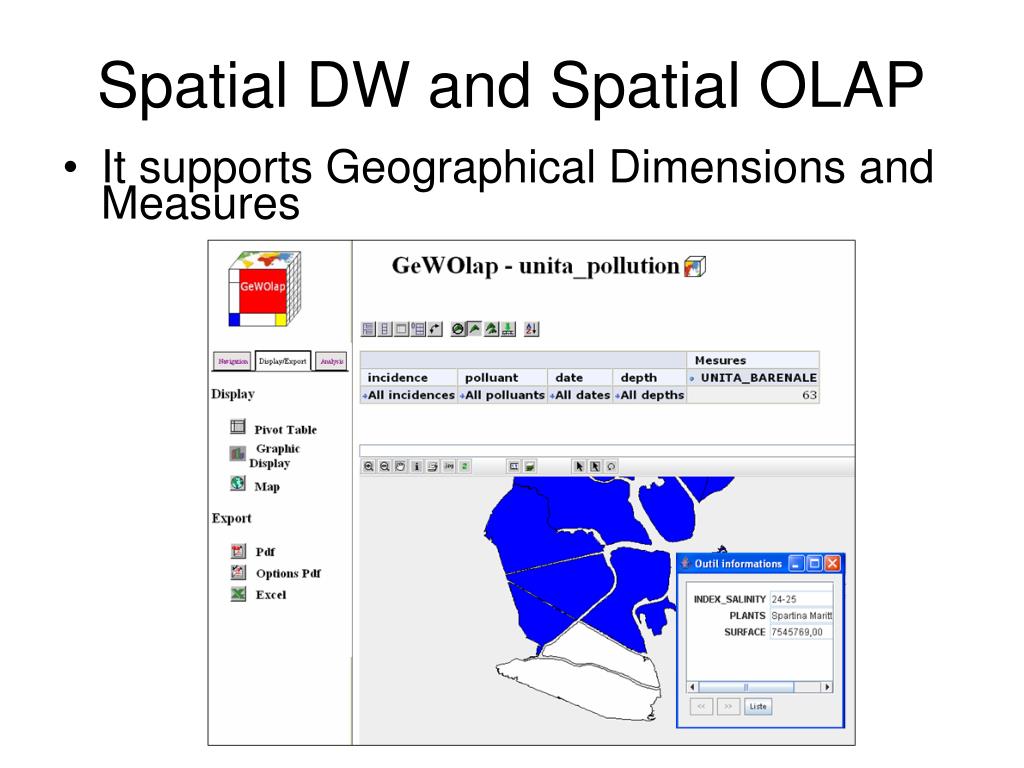Expand the UNITA_BARENALE measure
The width and height of the screenshot is (1024, 768).
692,378
